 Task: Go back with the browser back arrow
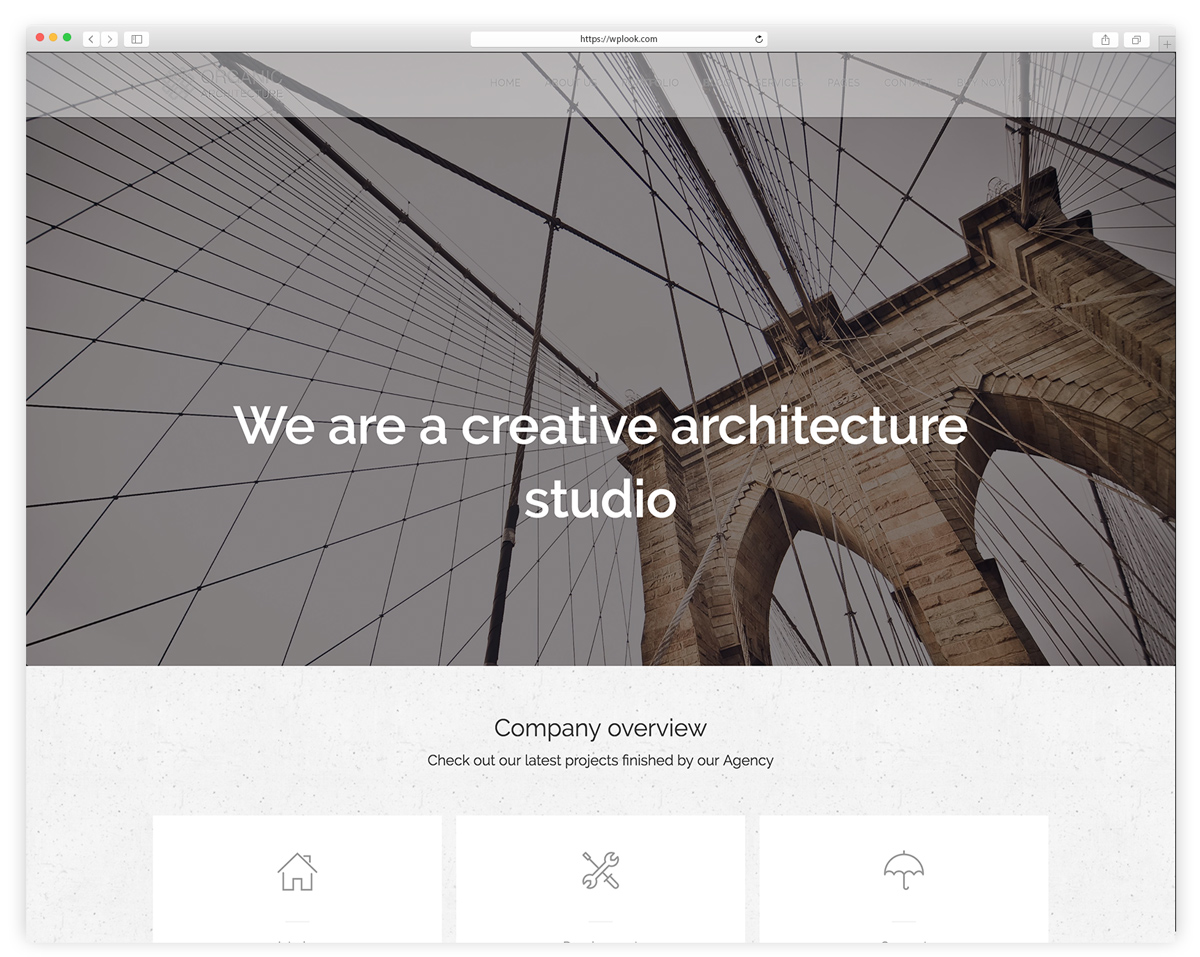pyautogui.click(x=91, y=39)
